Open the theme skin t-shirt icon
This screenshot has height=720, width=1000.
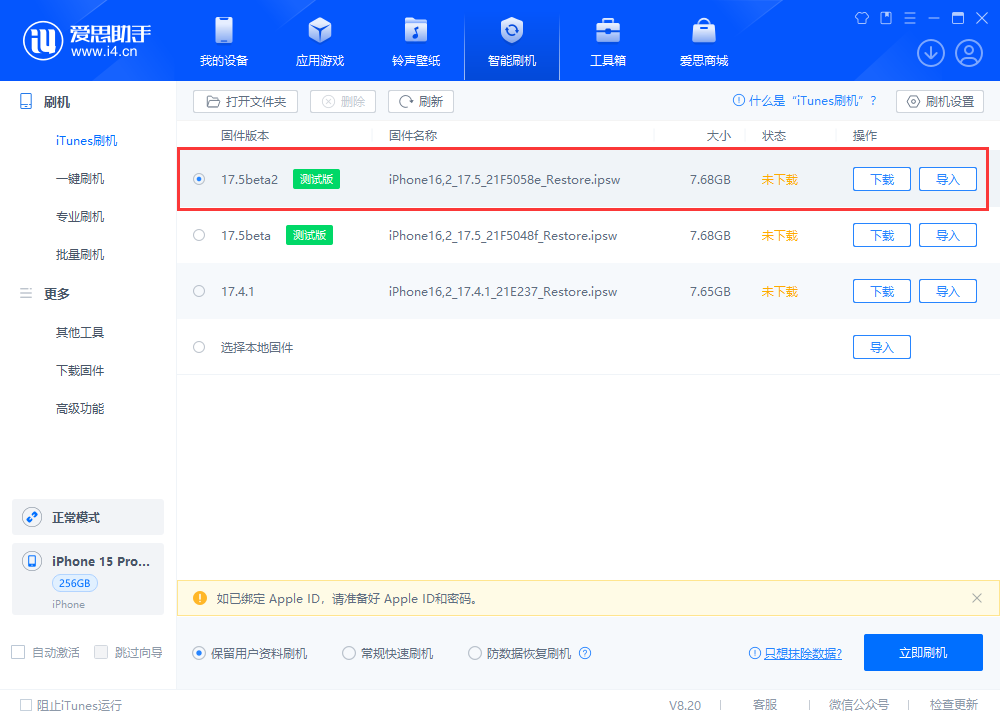click(861, 17)
